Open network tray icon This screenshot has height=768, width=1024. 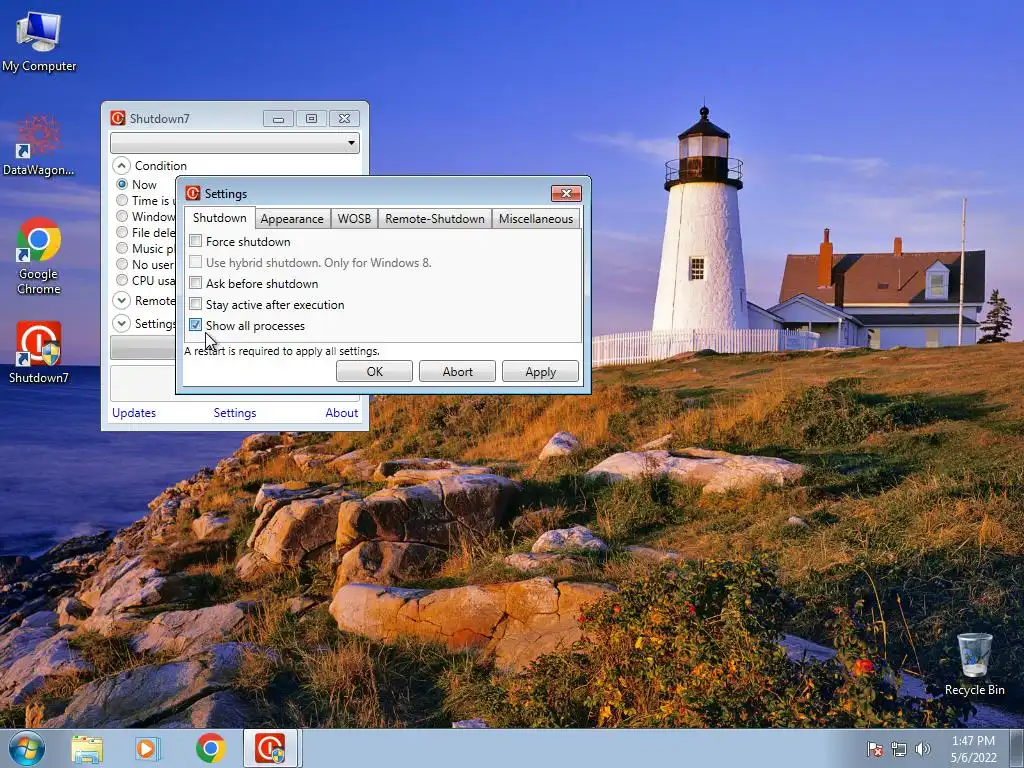point(899,749)
